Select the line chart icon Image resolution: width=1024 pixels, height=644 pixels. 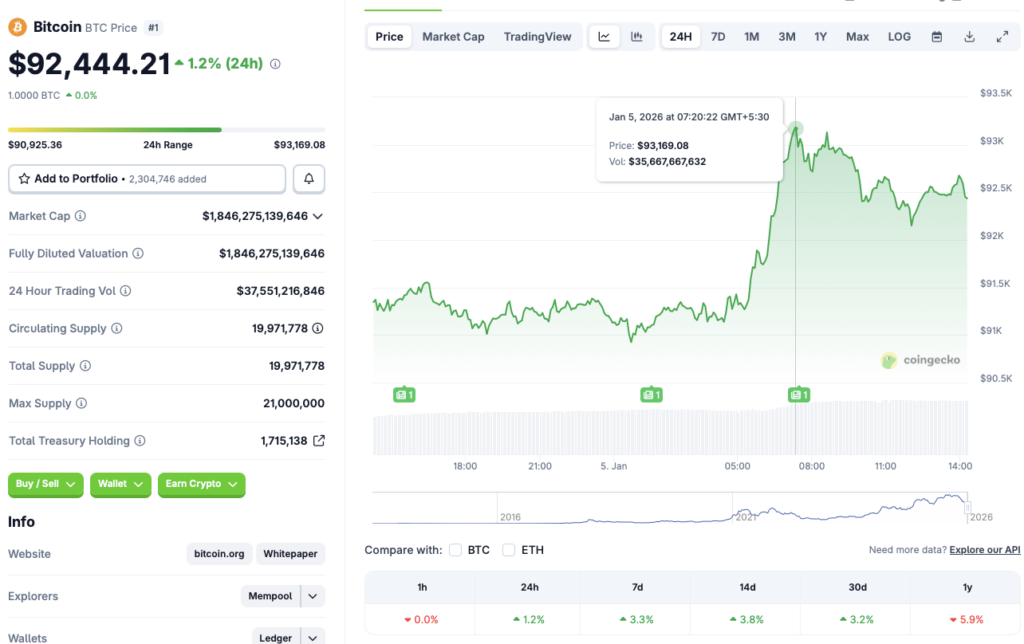point(604,36)
